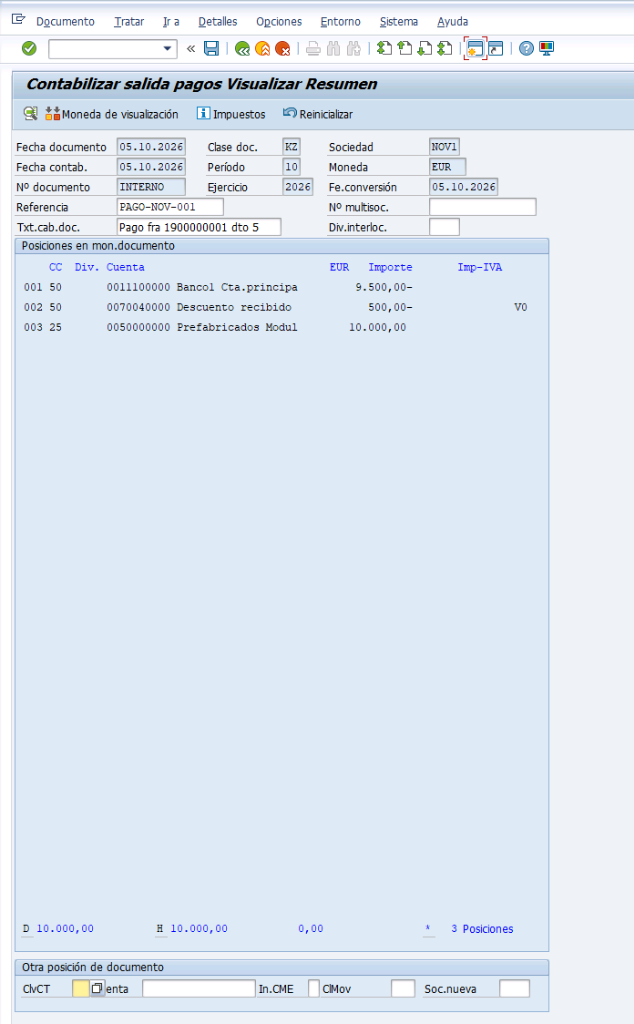Click the Importe column header
The width and height of the screenshot is (634, 1024).
click(390, 267)
